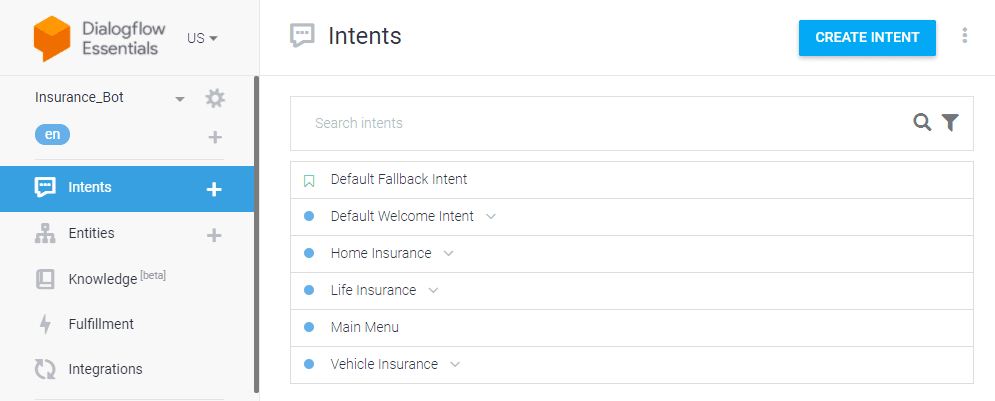Expand Default Welcome Intent followups
The height and width of the screenshot is (401, 995).
click(x=491, y=216)
